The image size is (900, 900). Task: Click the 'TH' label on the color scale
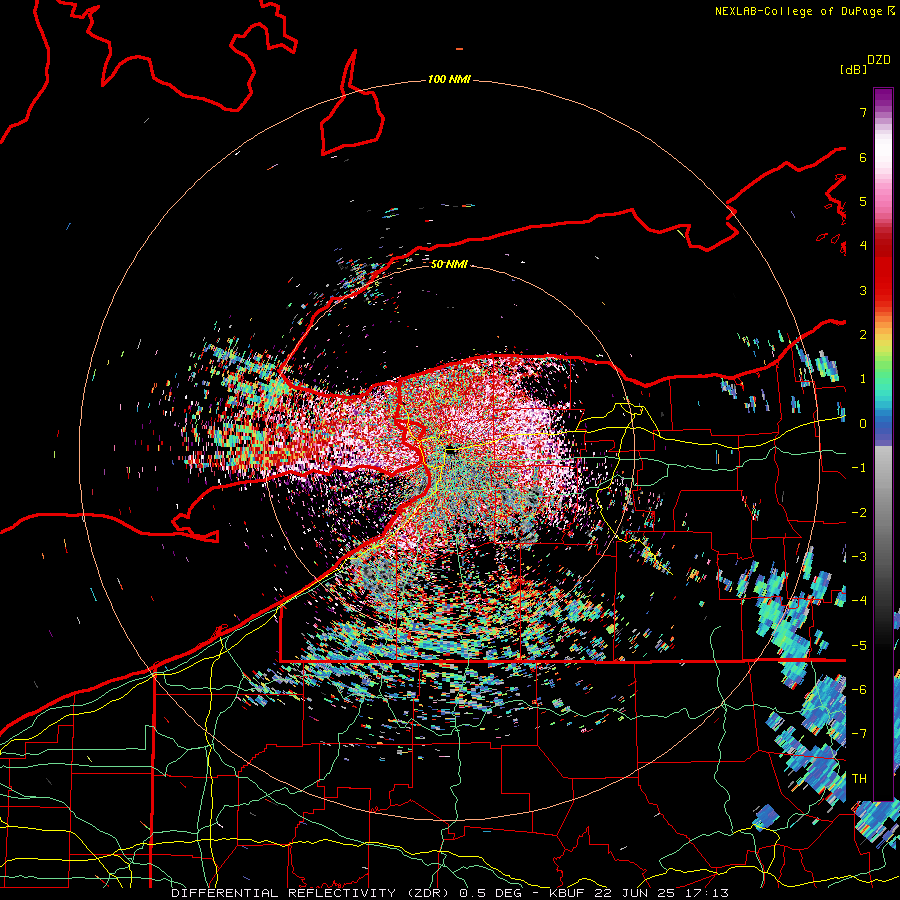pyautogui.click(x=859, y=779)
